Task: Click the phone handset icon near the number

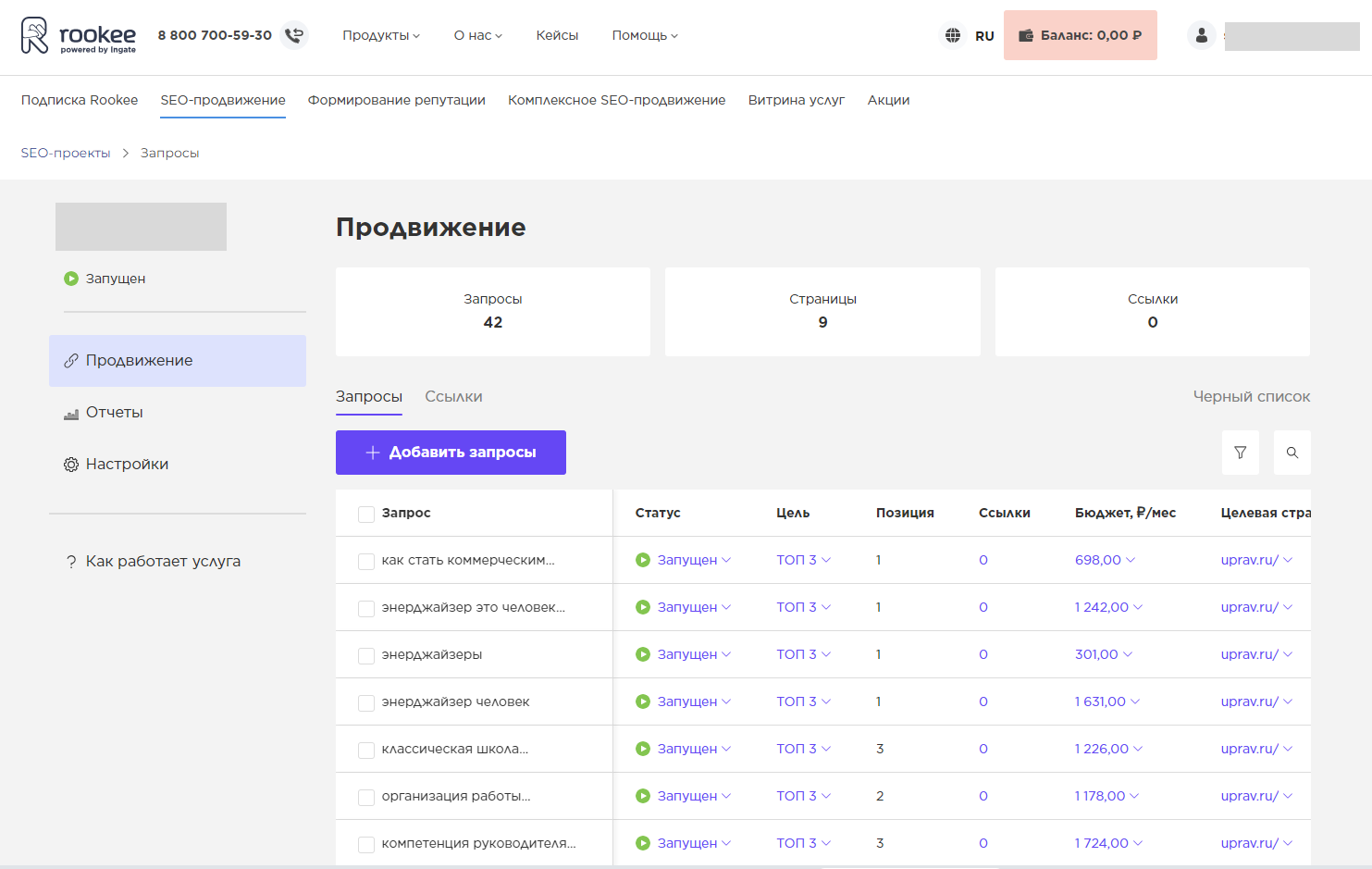Action: (x=294, y=35)
